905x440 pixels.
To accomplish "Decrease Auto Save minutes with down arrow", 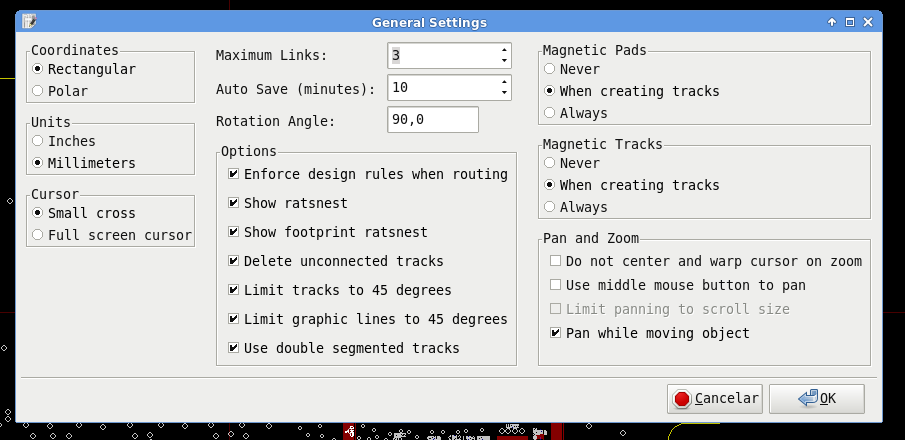I will coord(504,94).
